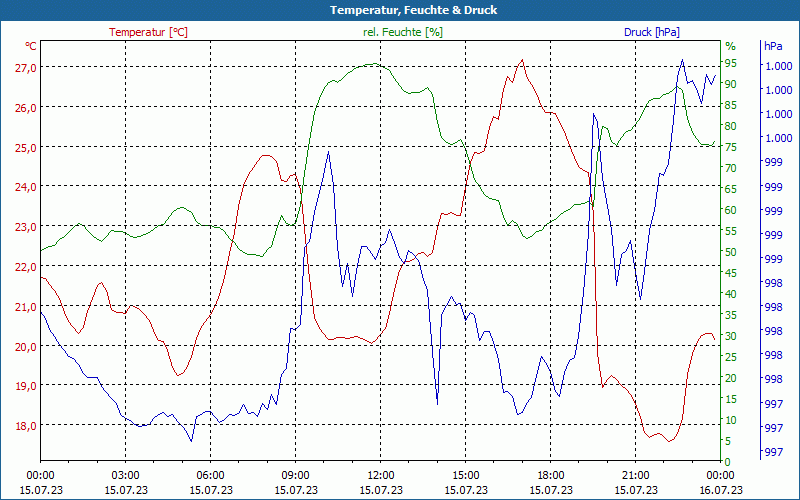The image size is (800, 500).
Task: Select the 95 humidity axis value
Action: (731, 63)
